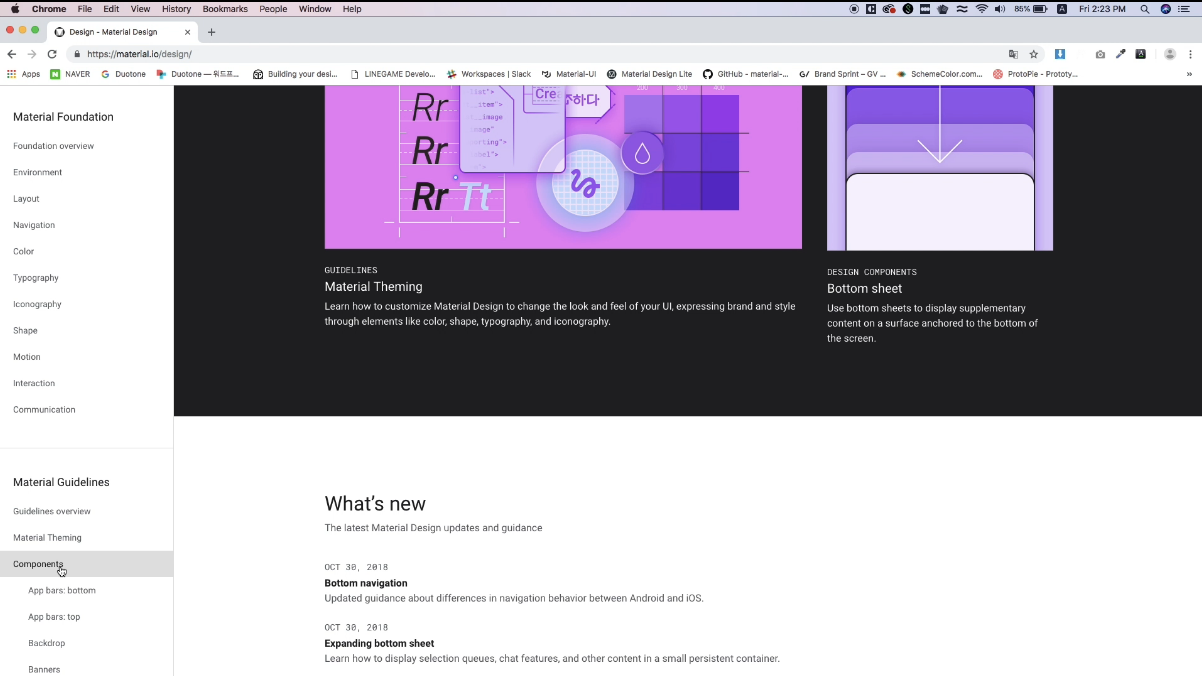
Task: Open the Bottom sheet card image
Action: tap(940, 168)
